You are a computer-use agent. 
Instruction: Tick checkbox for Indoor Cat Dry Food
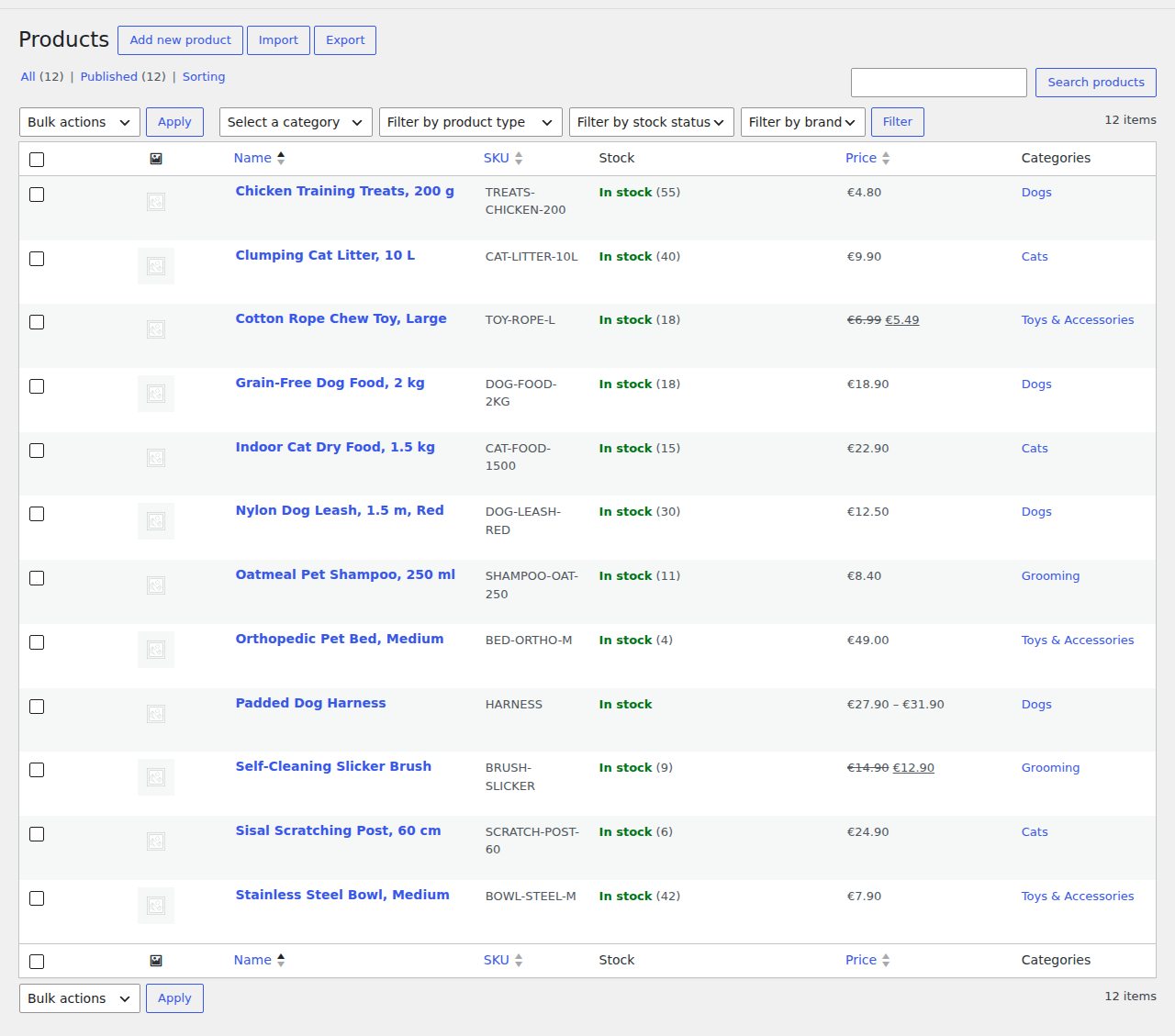pyautogui.click(x=37, y=451)
